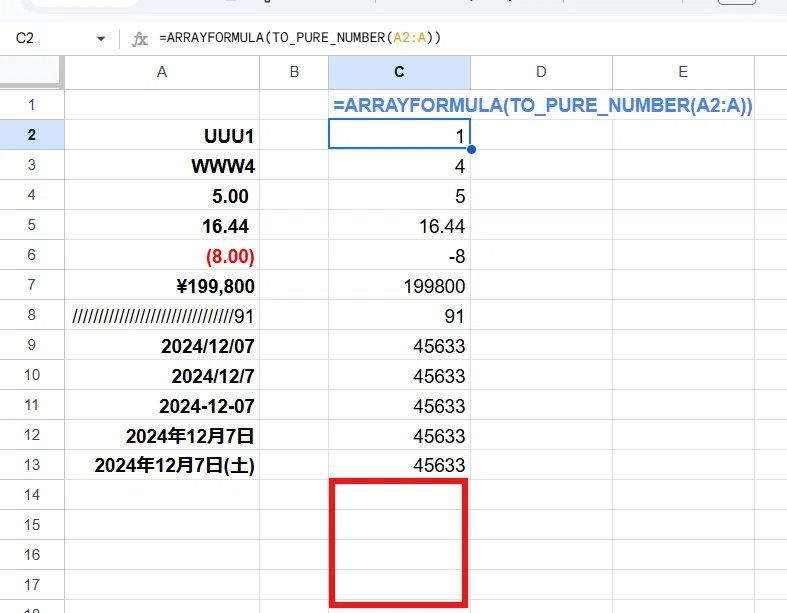Click cell A12 containing 2024年12月7日

[162, 435]
